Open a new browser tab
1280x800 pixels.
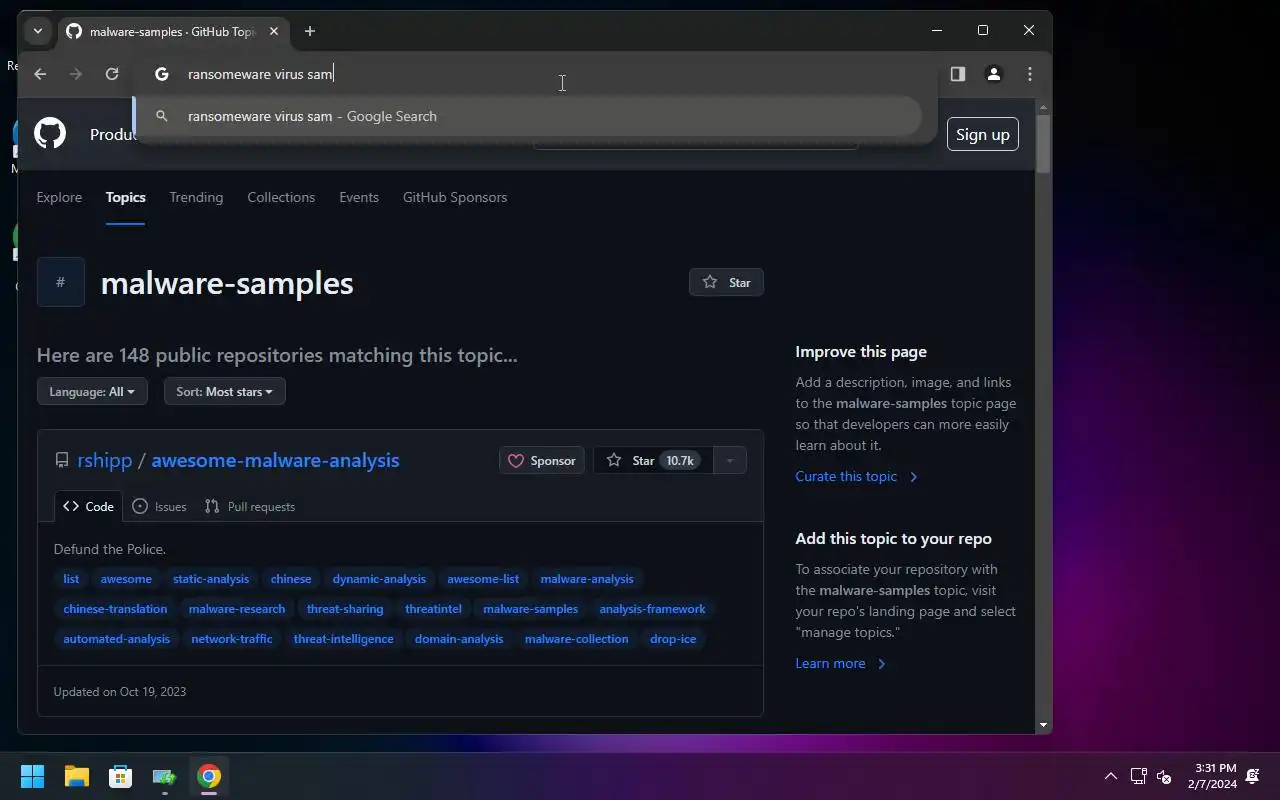tap(310, 31)
